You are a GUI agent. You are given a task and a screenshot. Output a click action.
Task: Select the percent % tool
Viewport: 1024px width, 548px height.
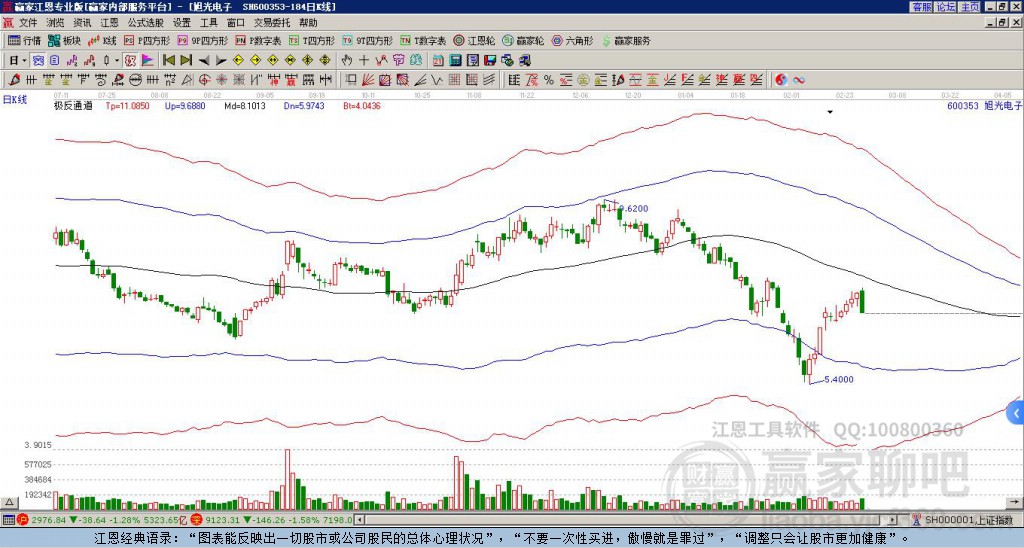(x=549, y=80)
